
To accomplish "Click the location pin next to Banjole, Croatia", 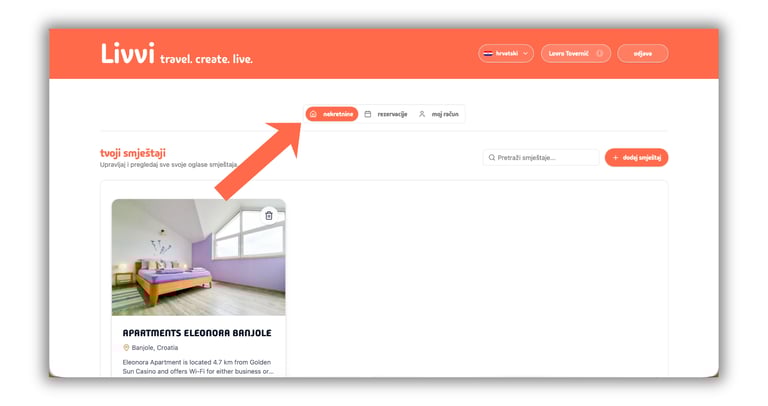I will point(126,348).
